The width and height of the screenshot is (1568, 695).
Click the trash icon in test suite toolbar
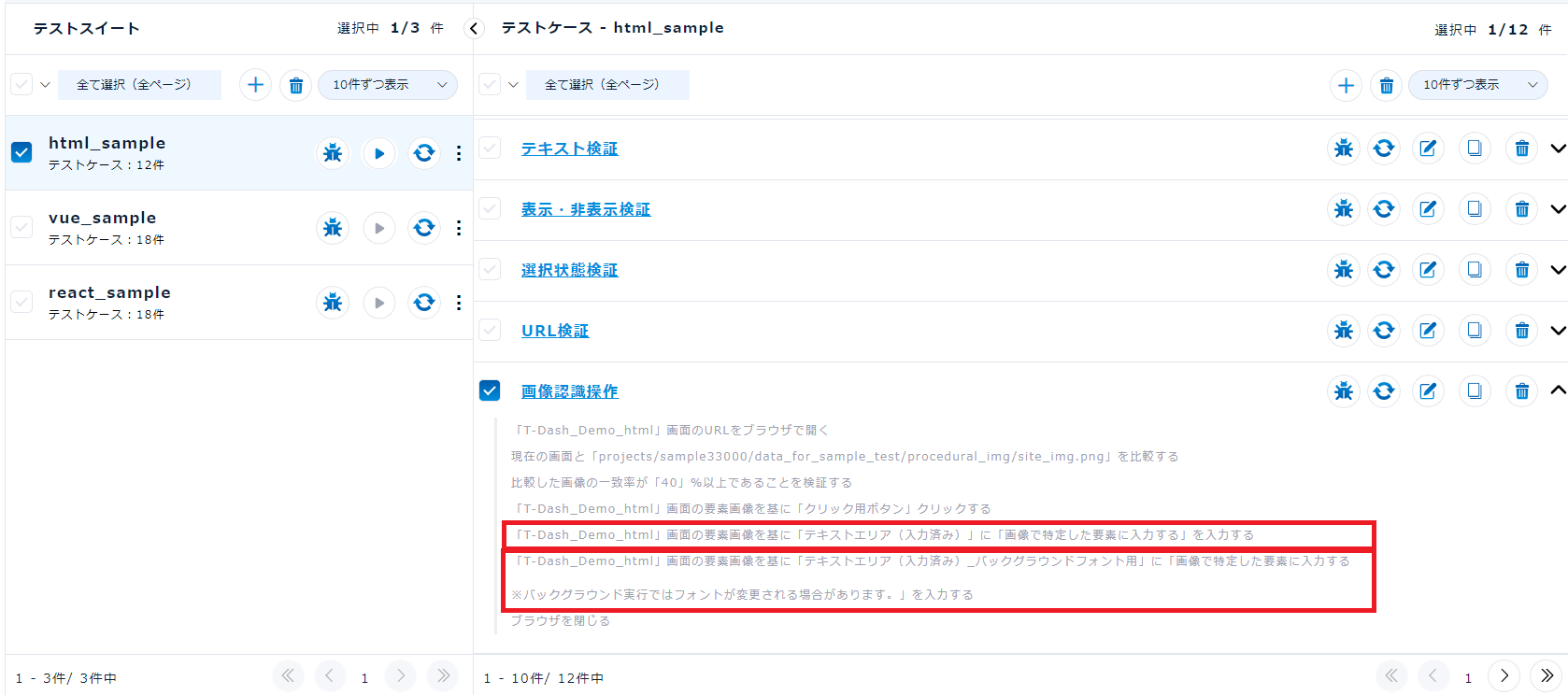(x=296, y=85)
